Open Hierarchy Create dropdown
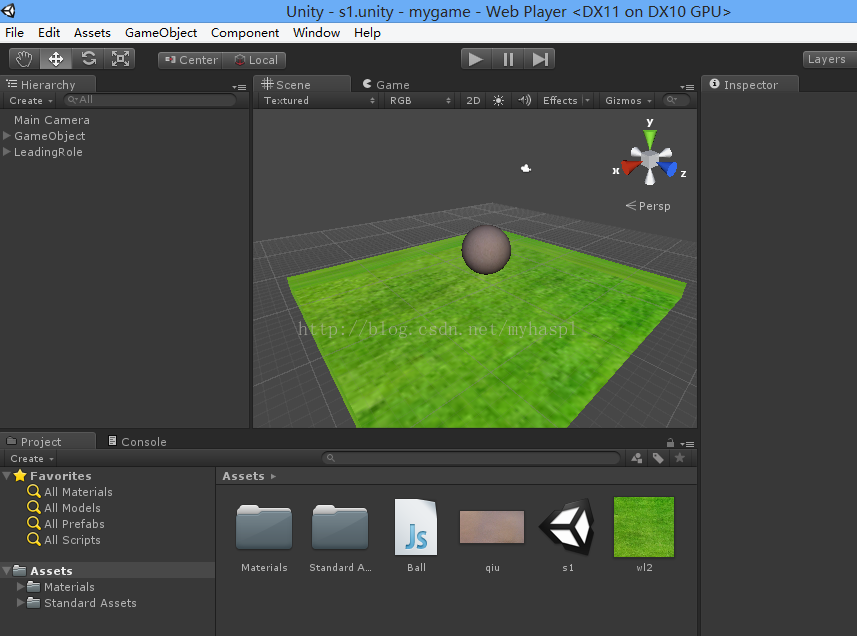This screenshot has height=636, width=857. point(31,101)
